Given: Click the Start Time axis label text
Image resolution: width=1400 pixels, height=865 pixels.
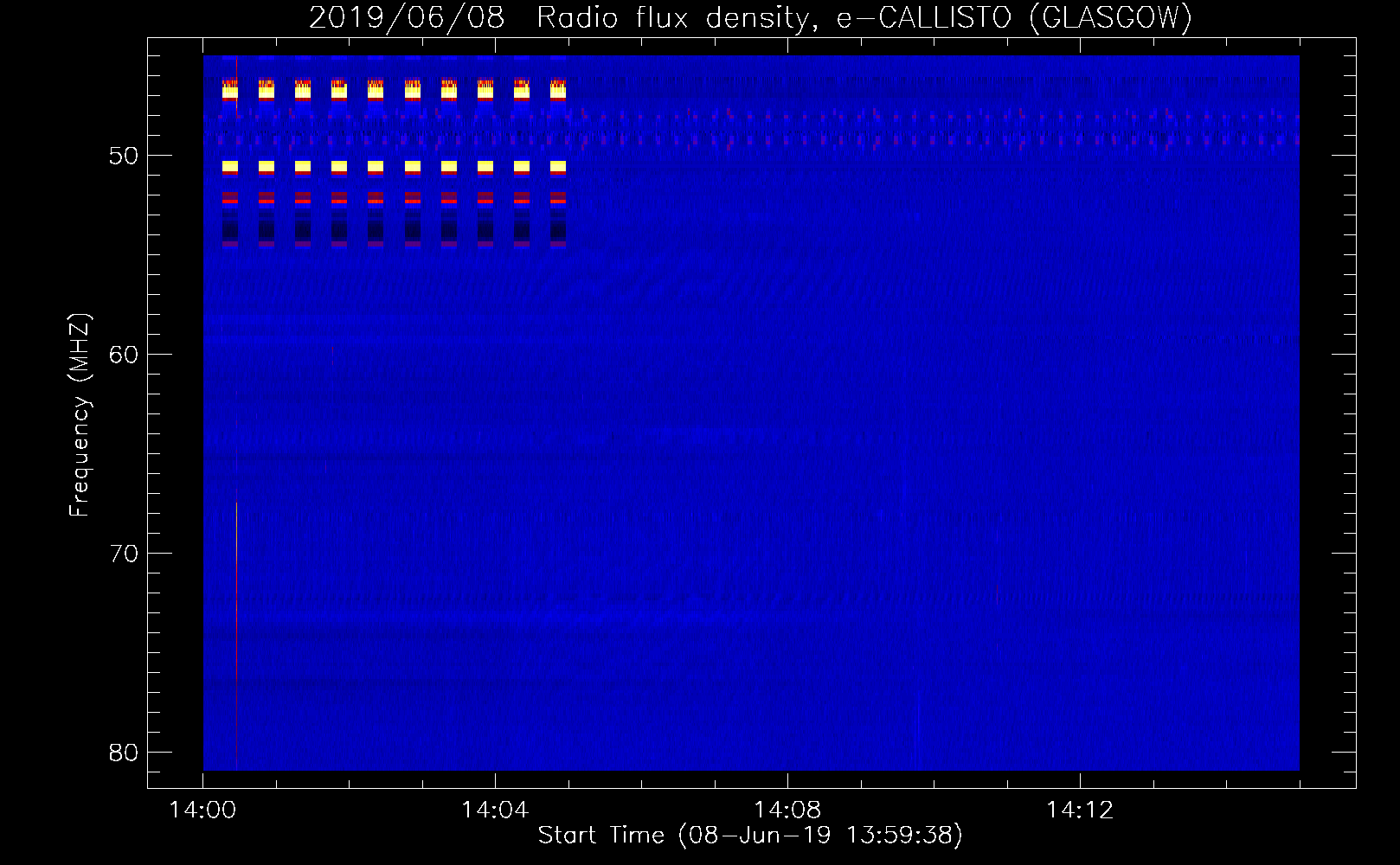Looking at the screenshot, I should click(x=750, y=836).
